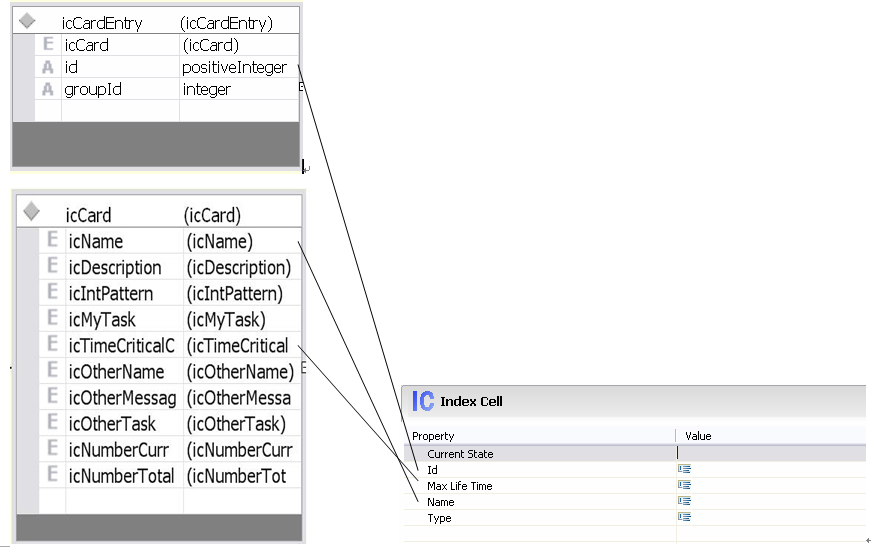
Task: Select the icMyTask element name
Action: point(102,319)
